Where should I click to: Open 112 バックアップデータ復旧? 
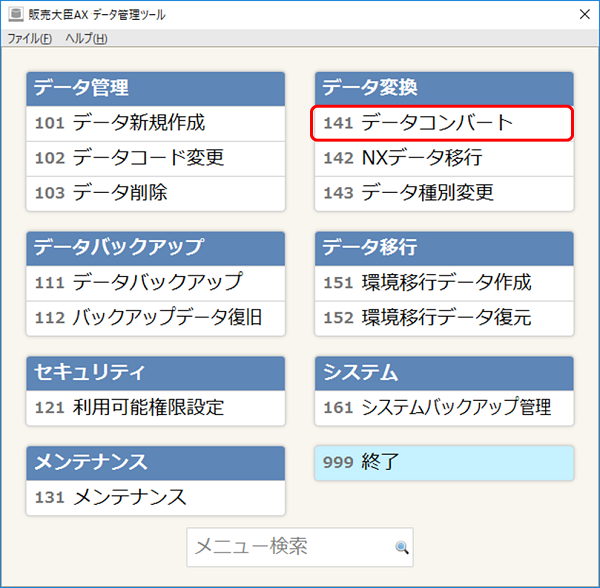tap(155, 318)
